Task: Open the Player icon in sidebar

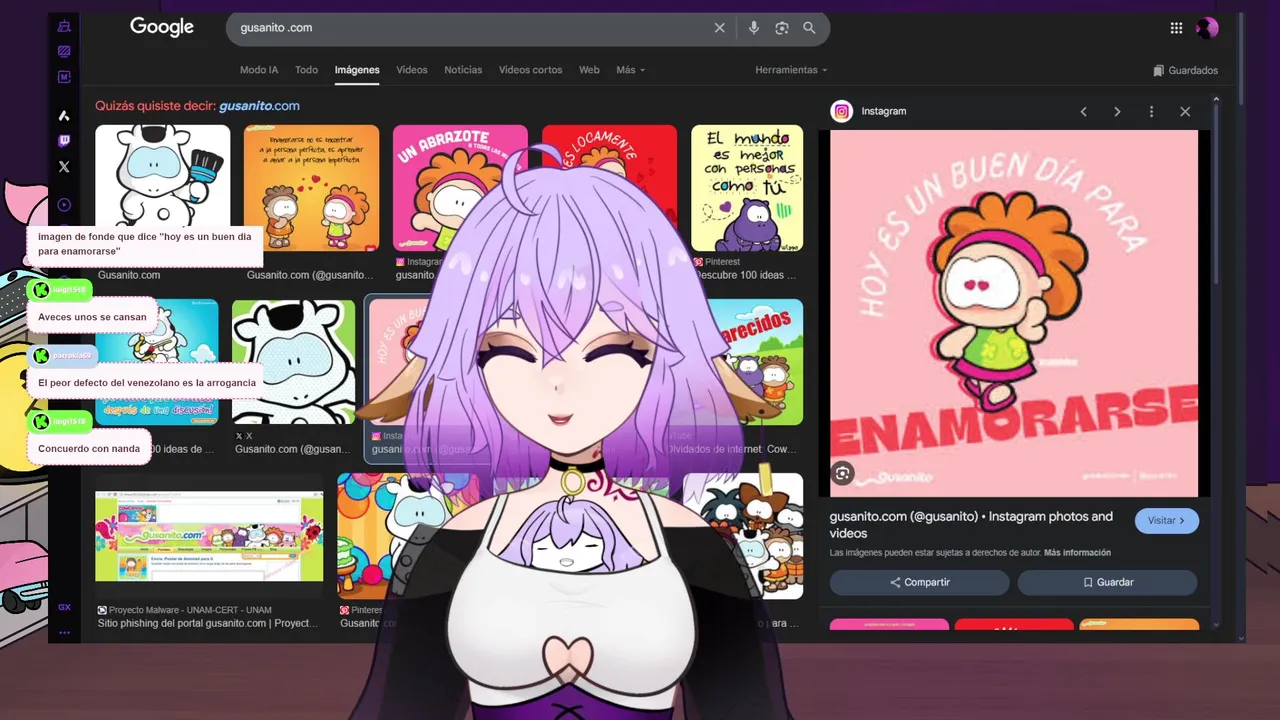Action: (x=64, y=205)
